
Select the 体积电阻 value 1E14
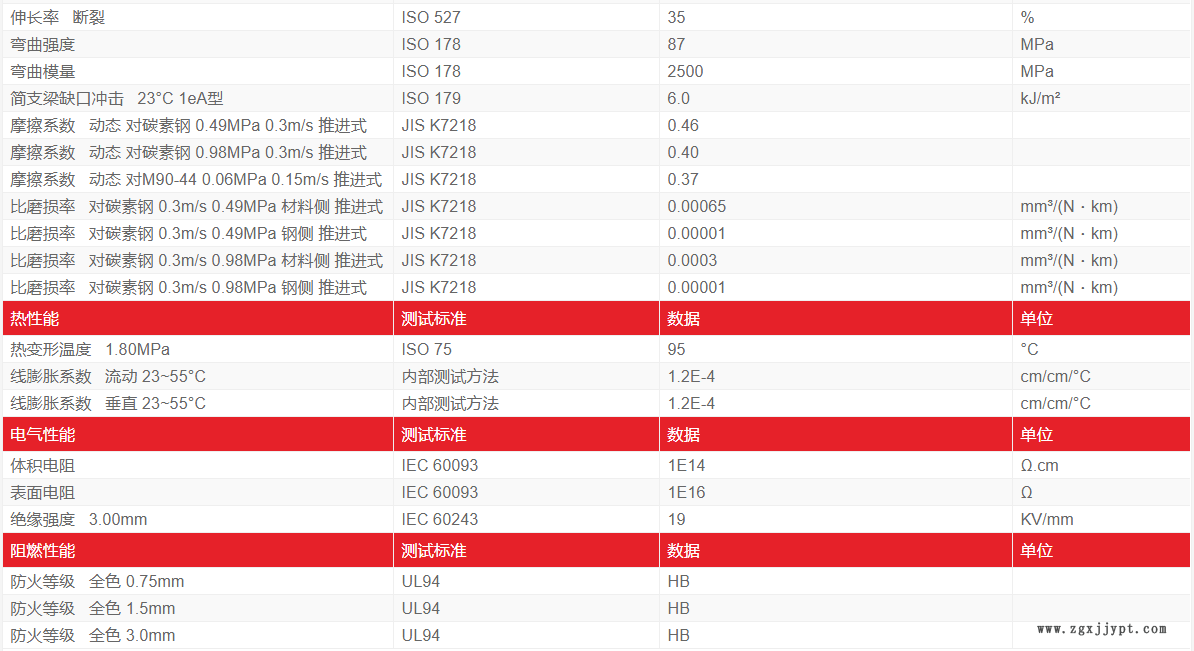[686, 465]
